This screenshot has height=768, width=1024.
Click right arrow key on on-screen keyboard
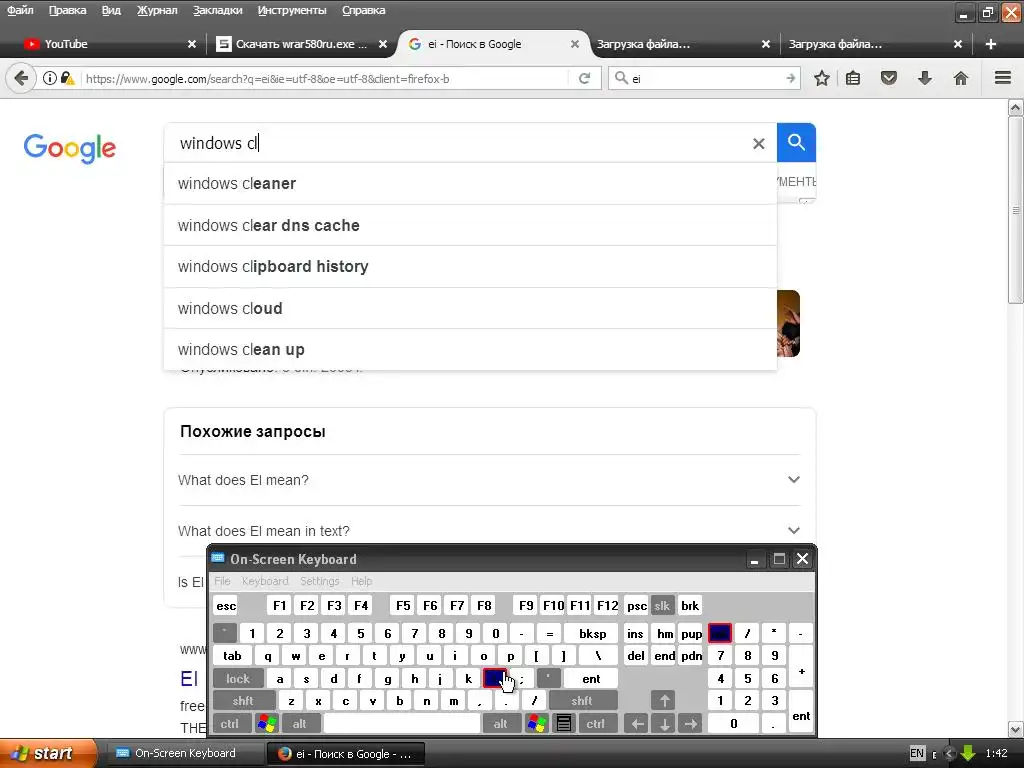pyautogui.click(x=690, y=724)
